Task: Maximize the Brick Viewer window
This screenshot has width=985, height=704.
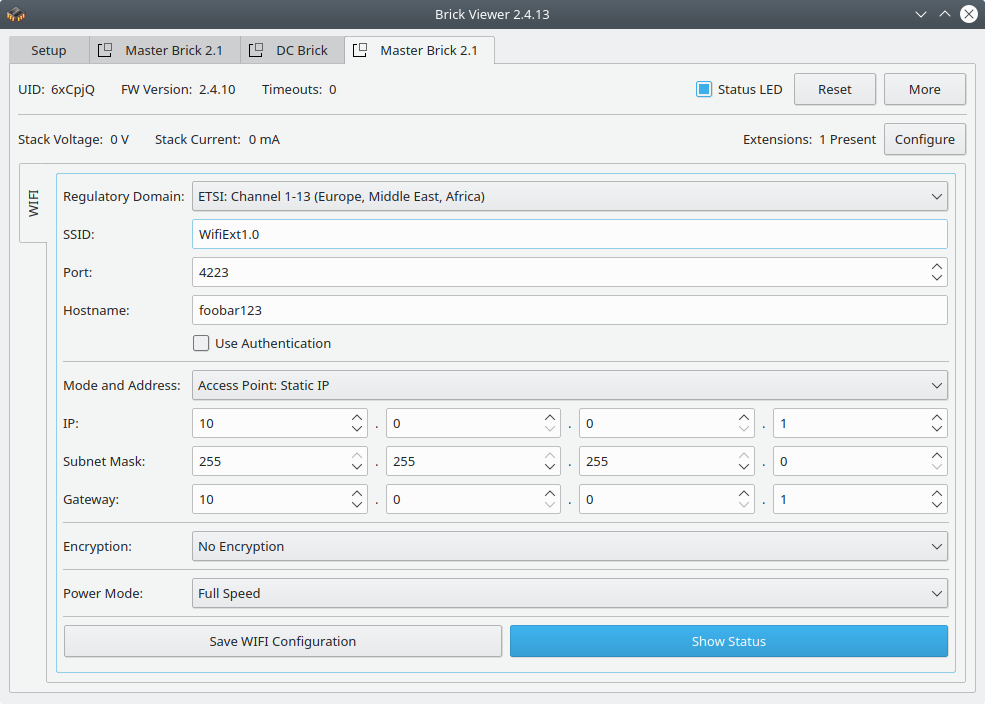Action: pyautogui.click(x=945, y=14)
